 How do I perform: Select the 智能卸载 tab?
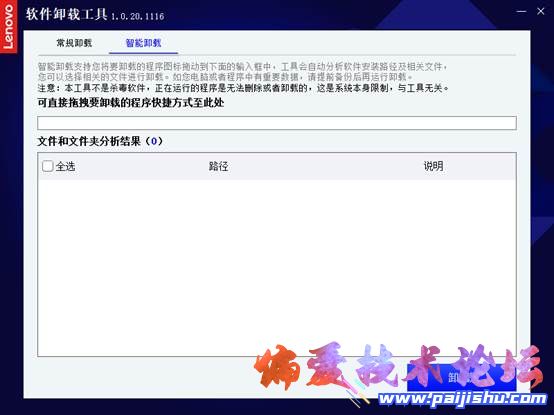coord(143,43)
